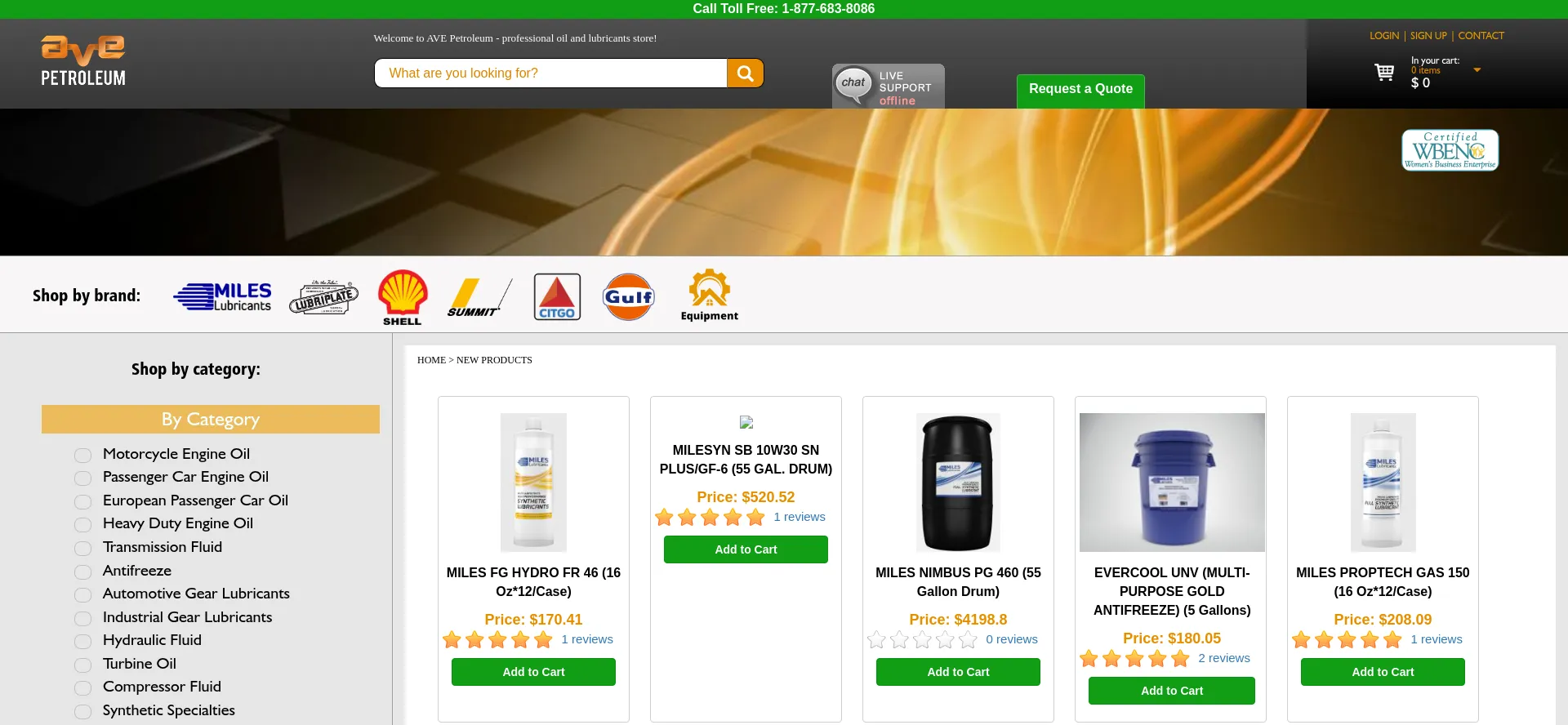The height and width of the screenshot is (725, 1568).
Task: Expand the cart dropdown arrow
Action: pyautogui.click(x=1477, y=70)
